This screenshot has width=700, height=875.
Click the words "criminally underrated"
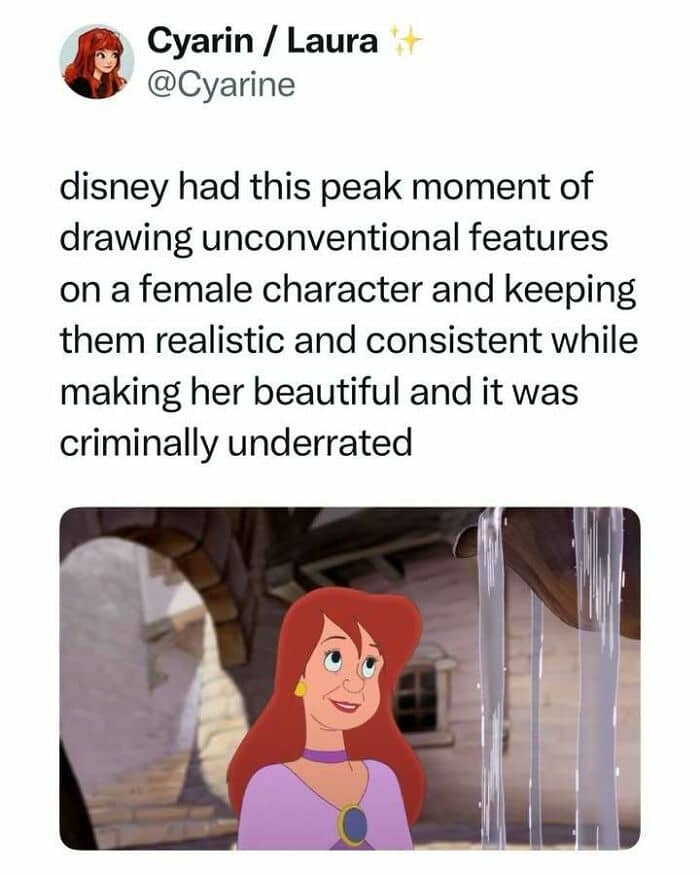coord(236,443)
